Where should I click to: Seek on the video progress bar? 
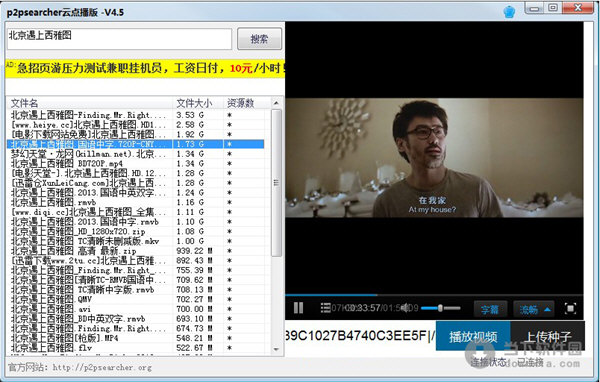(434, 295)
